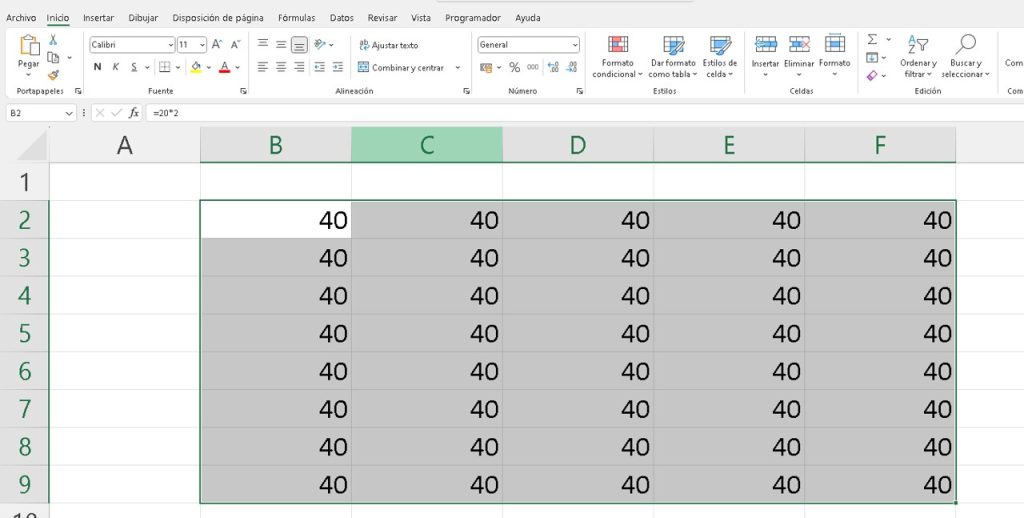Screen dimensions: 1024x518
Task: Click the increase font size icon
Action: [x=218, y=45]
